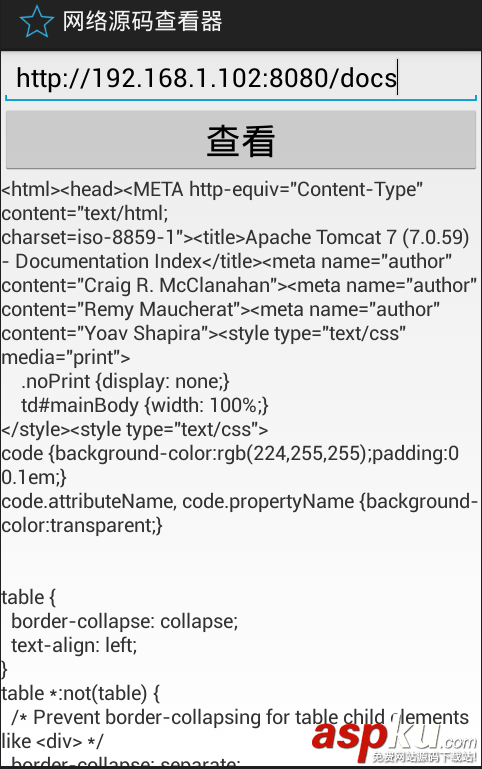Tap the Yoav Shapira content line

tap(203, 333)
